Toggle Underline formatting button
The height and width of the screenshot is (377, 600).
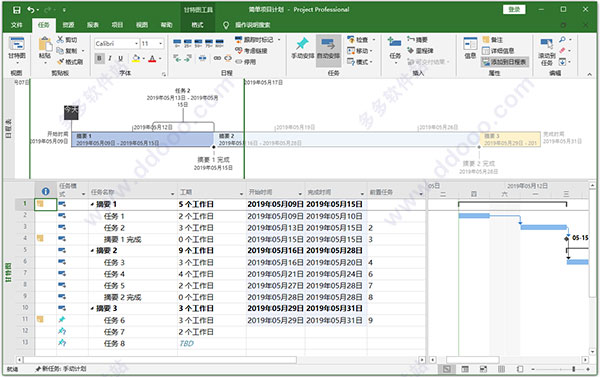[121, 58]
